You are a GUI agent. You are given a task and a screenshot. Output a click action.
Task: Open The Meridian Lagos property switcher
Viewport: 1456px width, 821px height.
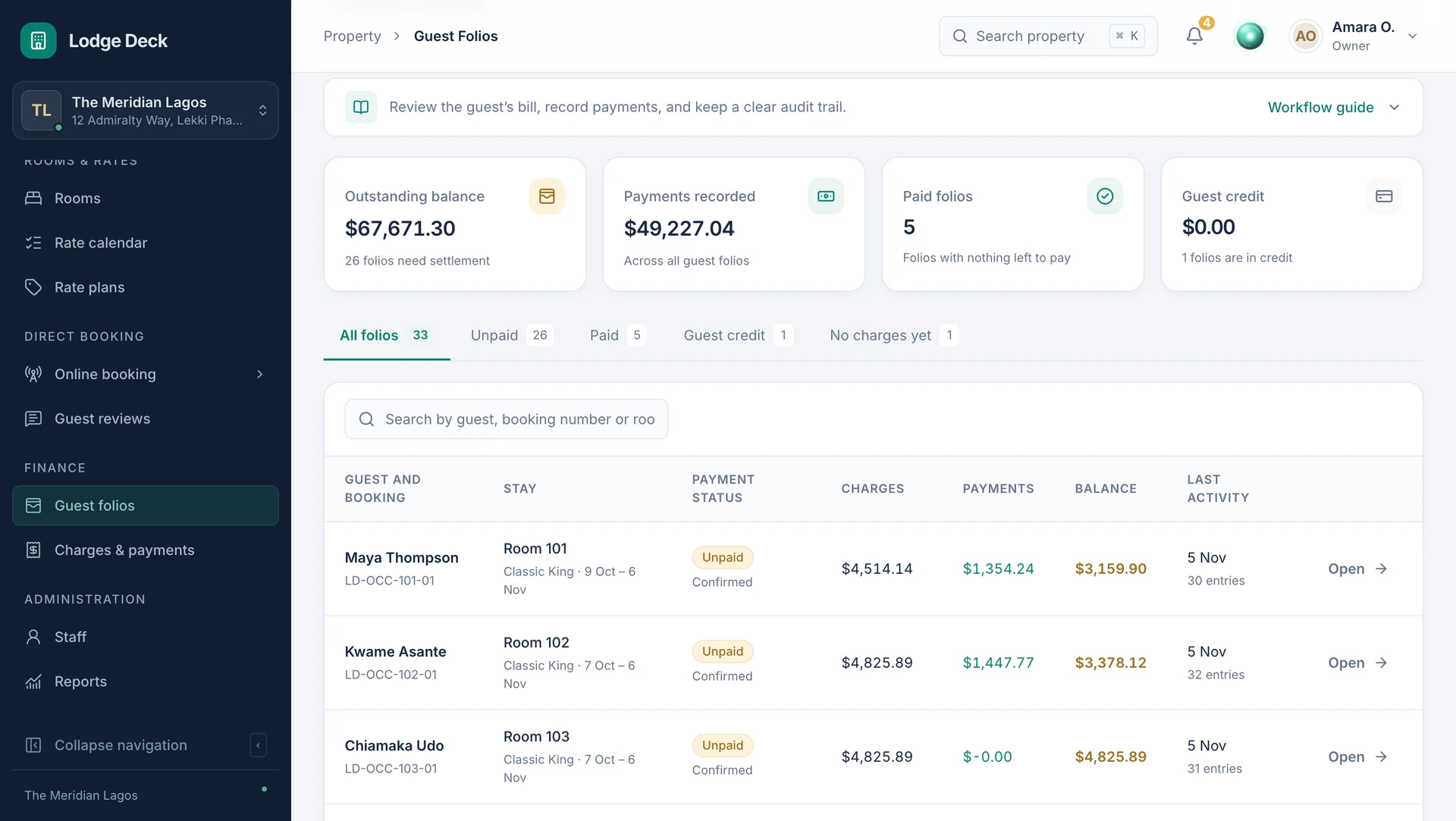click(146, 110)
